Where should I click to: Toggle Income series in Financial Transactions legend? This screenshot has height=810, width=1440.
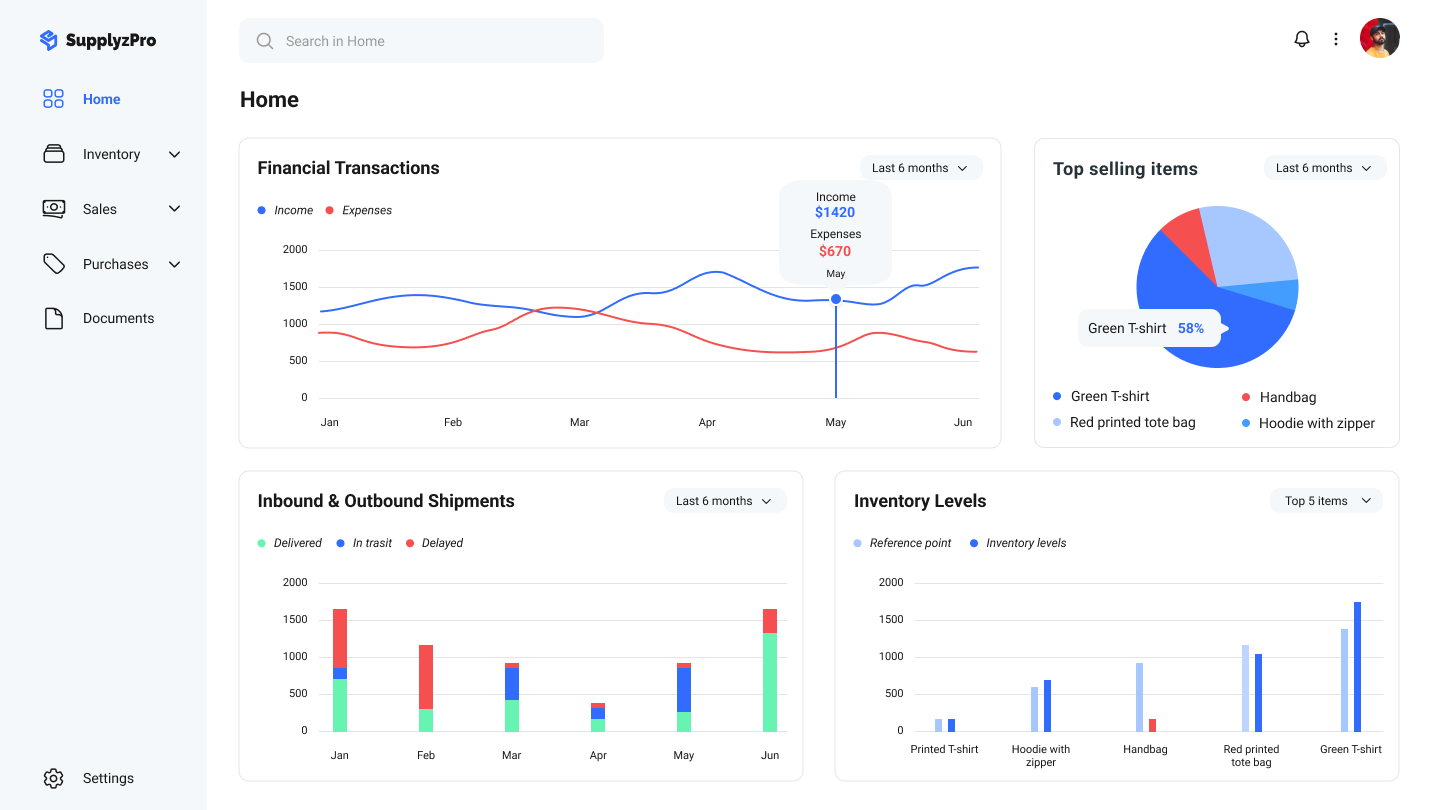pos(285,210)
